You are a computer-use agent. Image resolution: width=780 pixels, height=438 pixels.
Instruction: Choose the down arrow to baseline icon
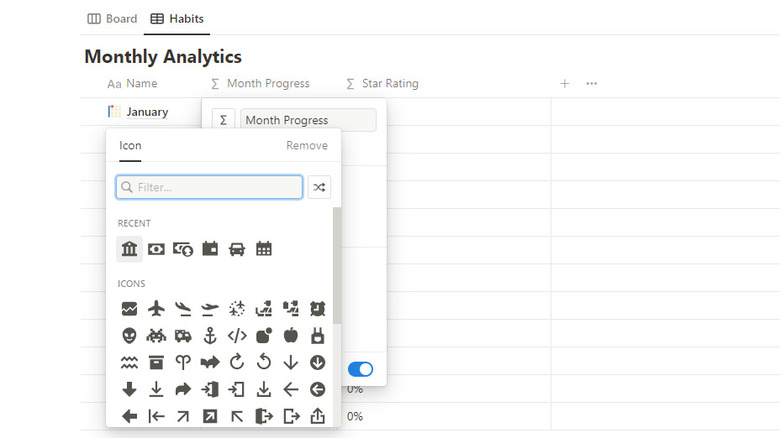[x=156, y=389]
